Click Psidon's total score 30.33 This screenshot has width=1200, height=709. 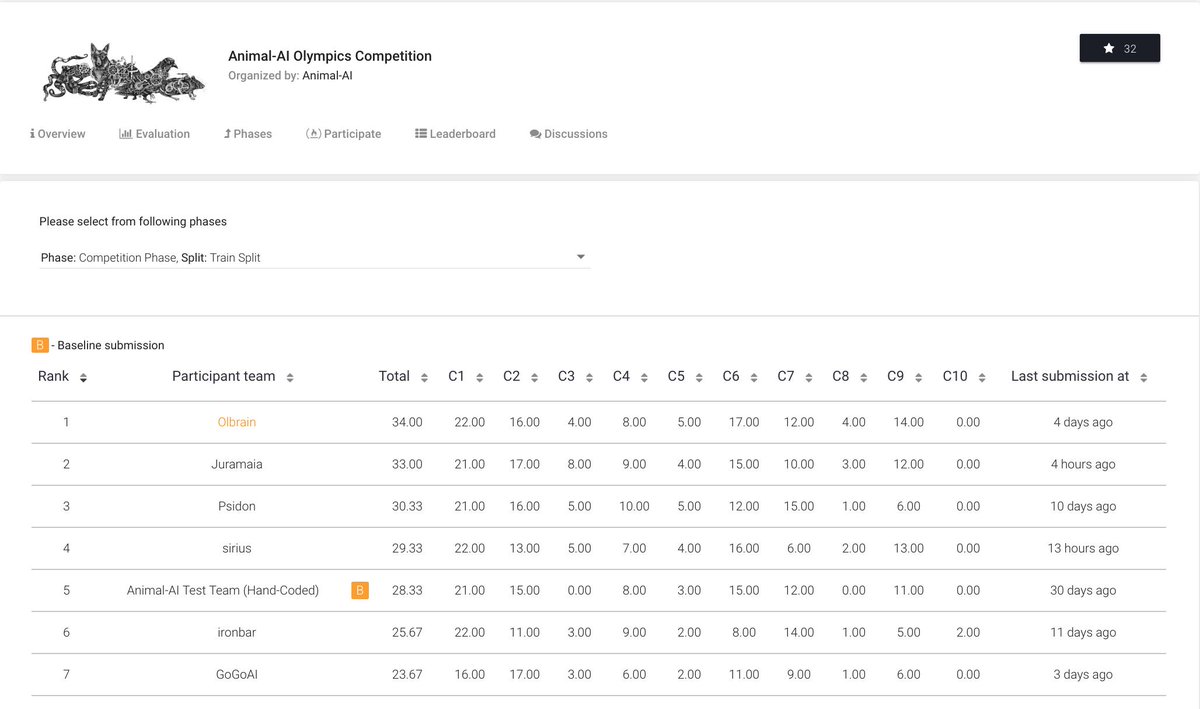click(x=407, y=507)
